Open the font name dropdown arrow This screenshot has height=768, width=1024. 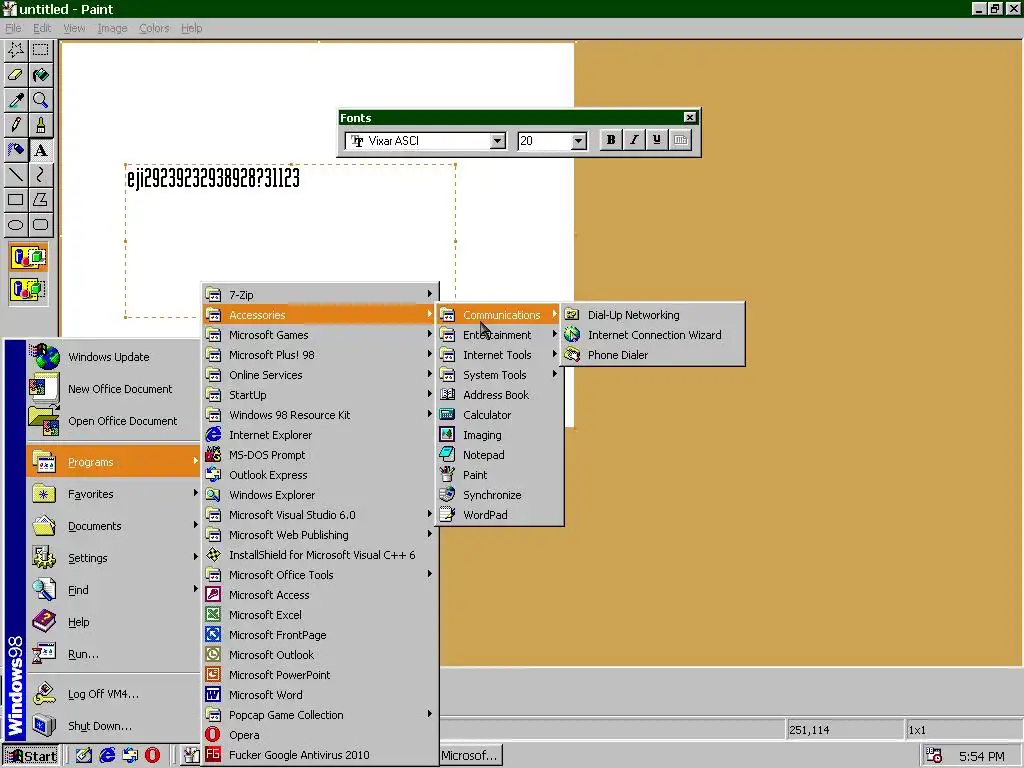(x=498, y=140)
